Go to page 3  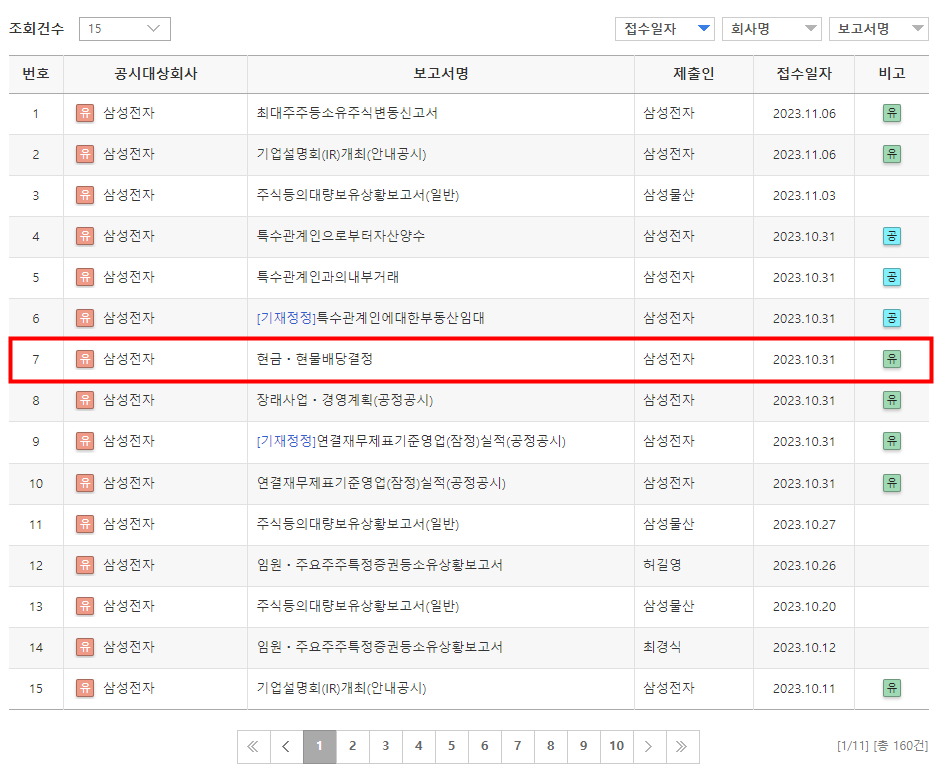coord(386,746)
